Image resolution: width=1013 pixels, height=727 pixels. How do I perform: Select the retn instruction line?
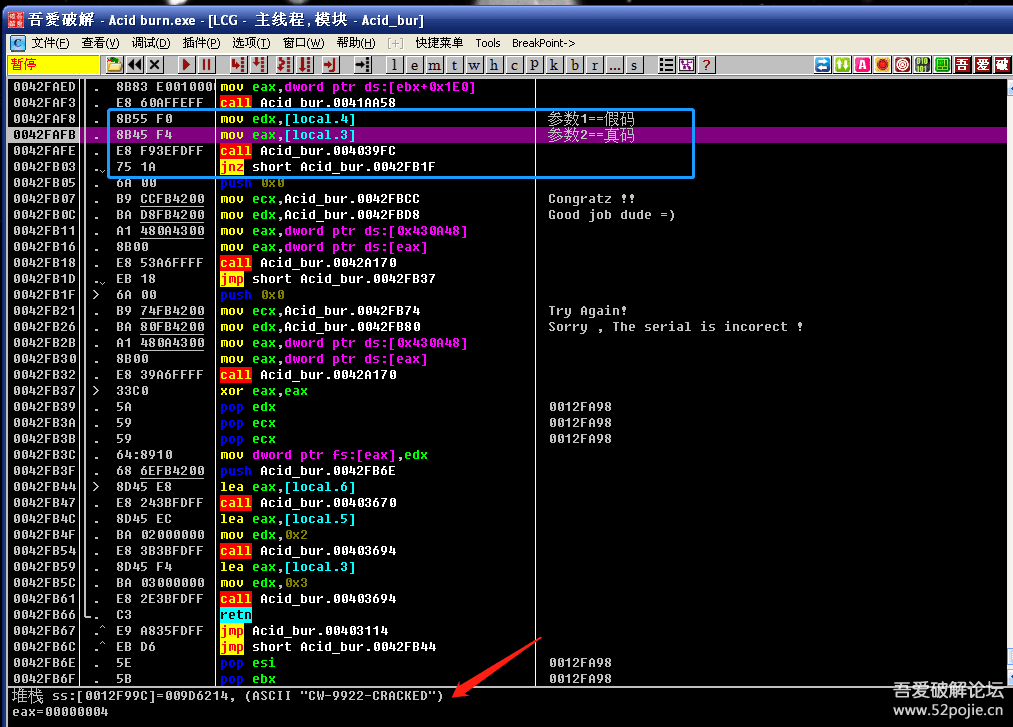pos(236,615)
